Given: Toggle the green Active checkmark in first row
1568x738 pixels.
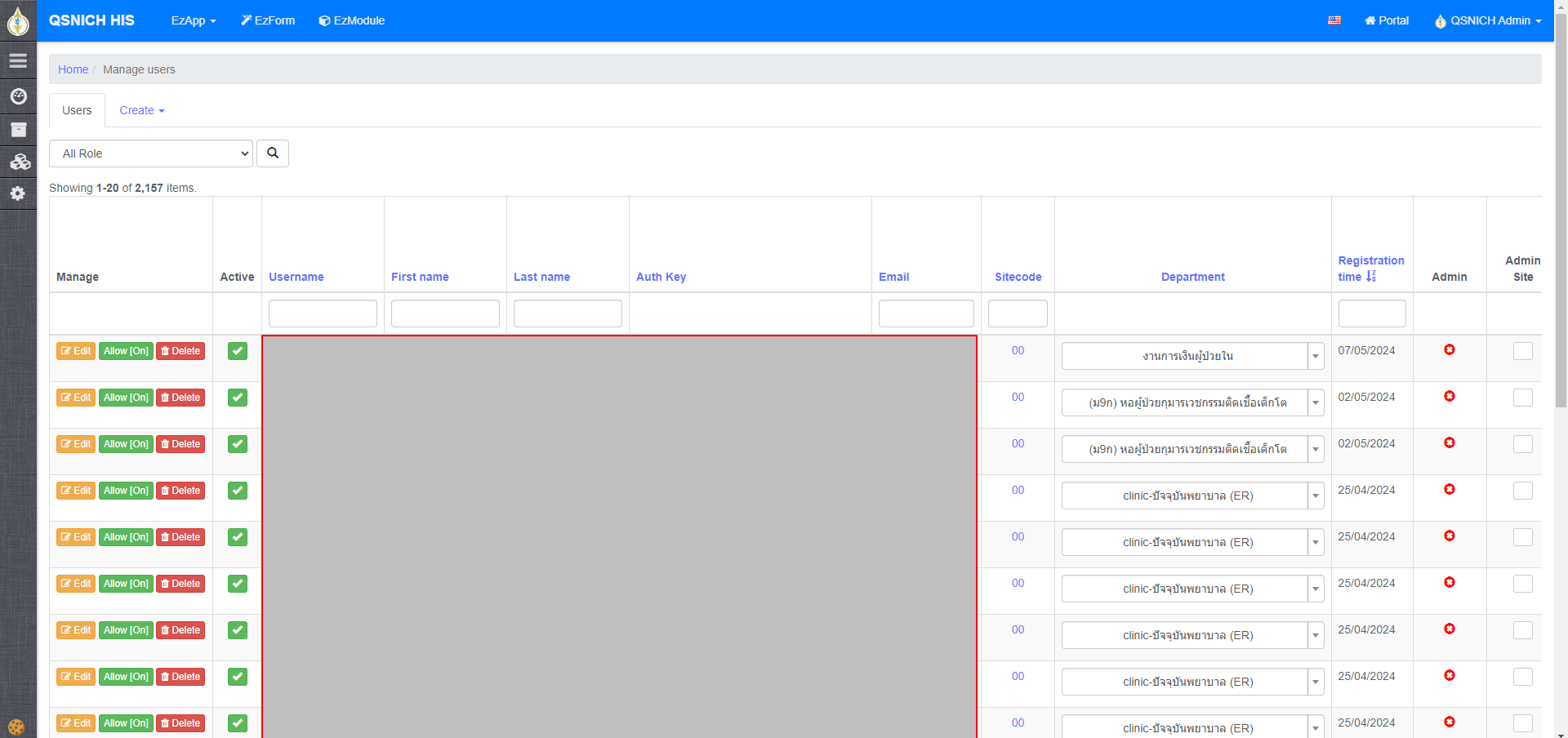Looking at the screenshot, I should (x=238, y=351).
